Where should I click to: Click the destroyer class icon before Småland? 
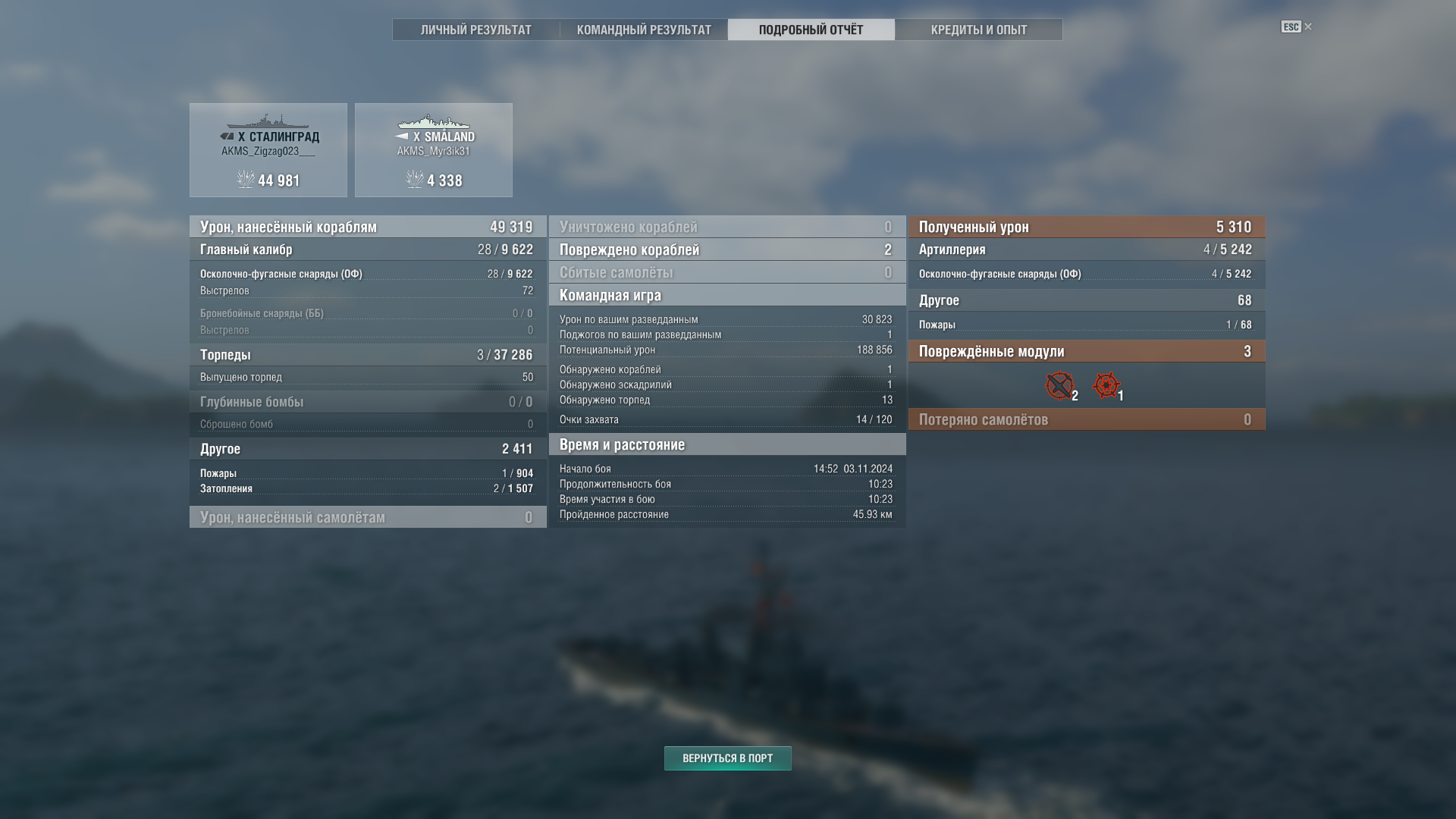tap(402, 136)
